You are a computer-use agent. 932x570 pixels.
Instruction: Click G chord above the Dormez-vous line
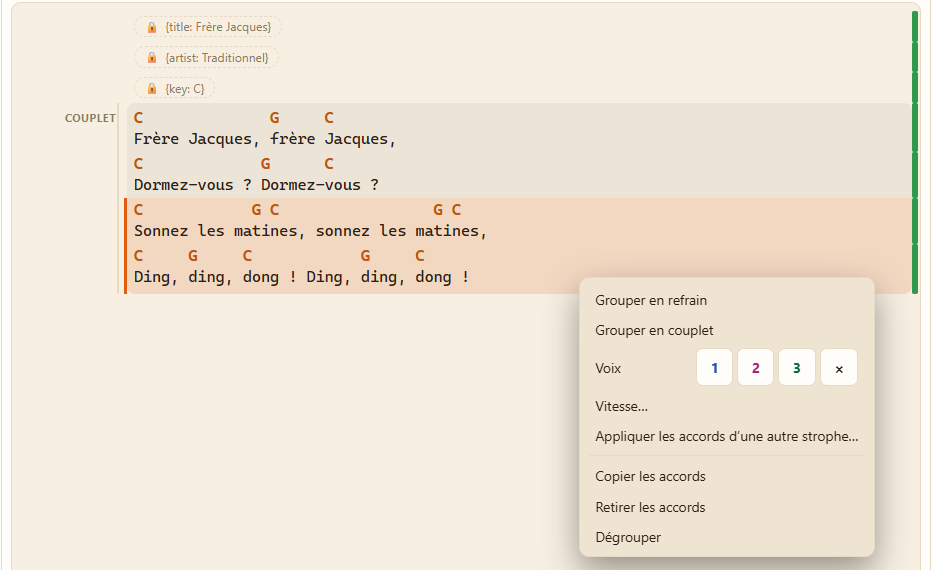click(x=266, y=163)
